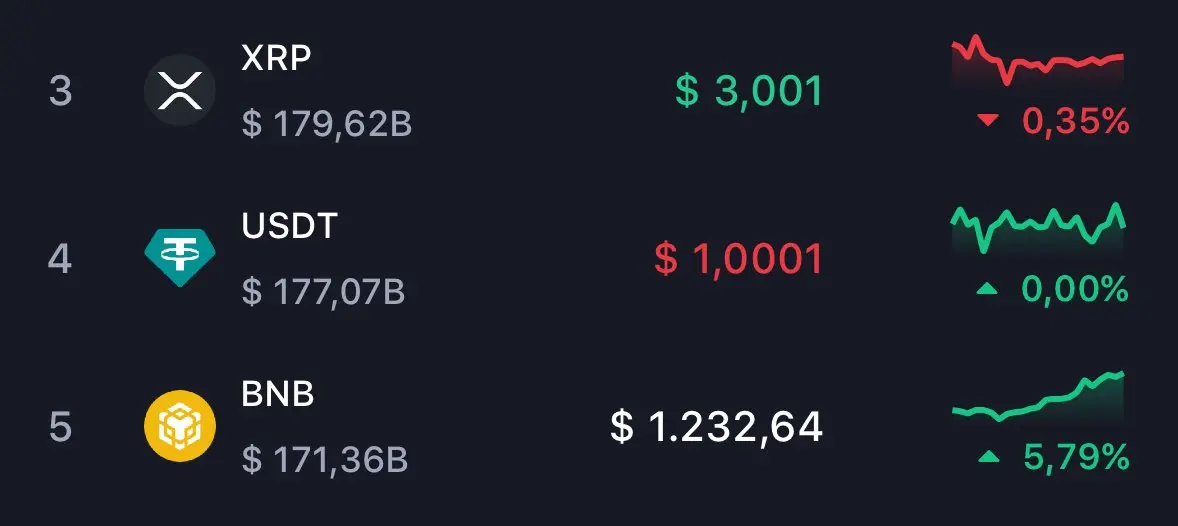Screen dimensions: 1178x526
Task: Click the XRP coin logo icon
Action: (180, 90)
